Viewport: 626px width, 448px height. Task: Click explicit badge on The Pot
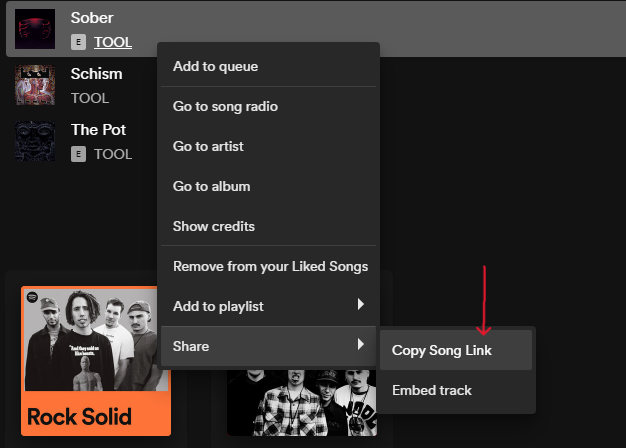point(79,154)
